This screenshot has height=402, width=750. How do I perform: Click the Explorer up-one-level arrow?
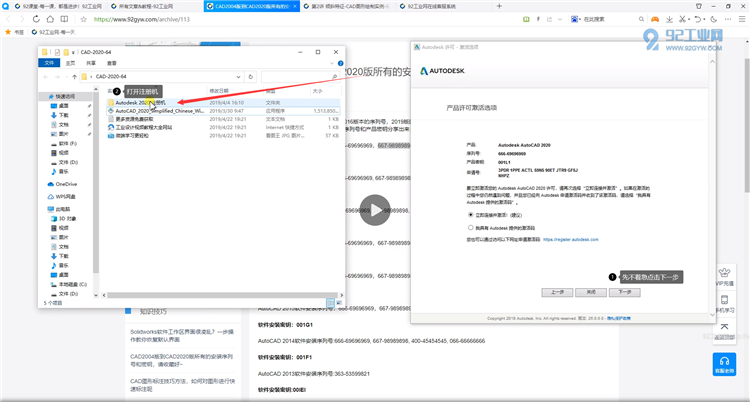click(74, 77)
